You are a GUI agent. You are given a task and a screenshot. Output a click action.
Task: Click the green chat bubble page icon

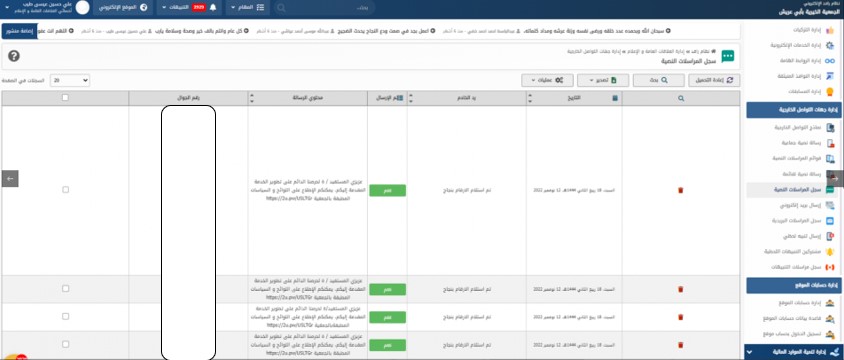click(728, 56)
